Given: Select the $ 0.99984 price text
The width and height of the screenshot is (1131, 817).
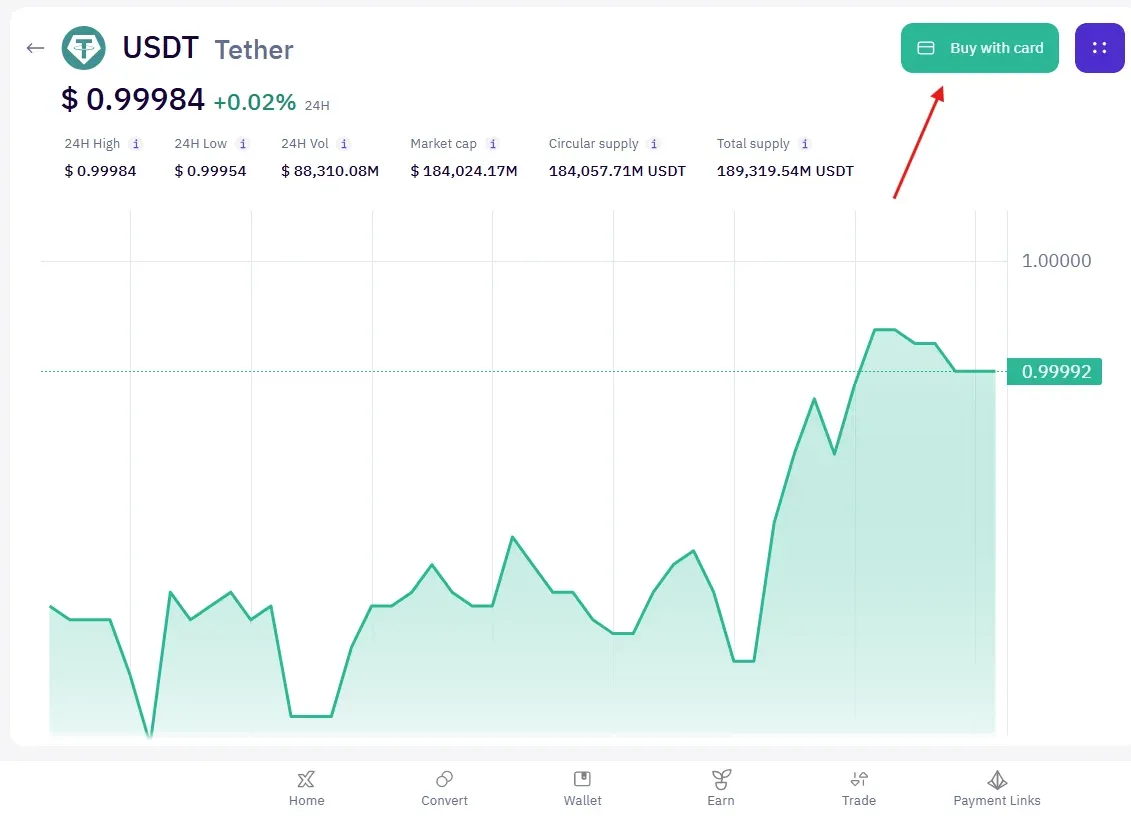Looking at the screenshot, I should point(133,100).
